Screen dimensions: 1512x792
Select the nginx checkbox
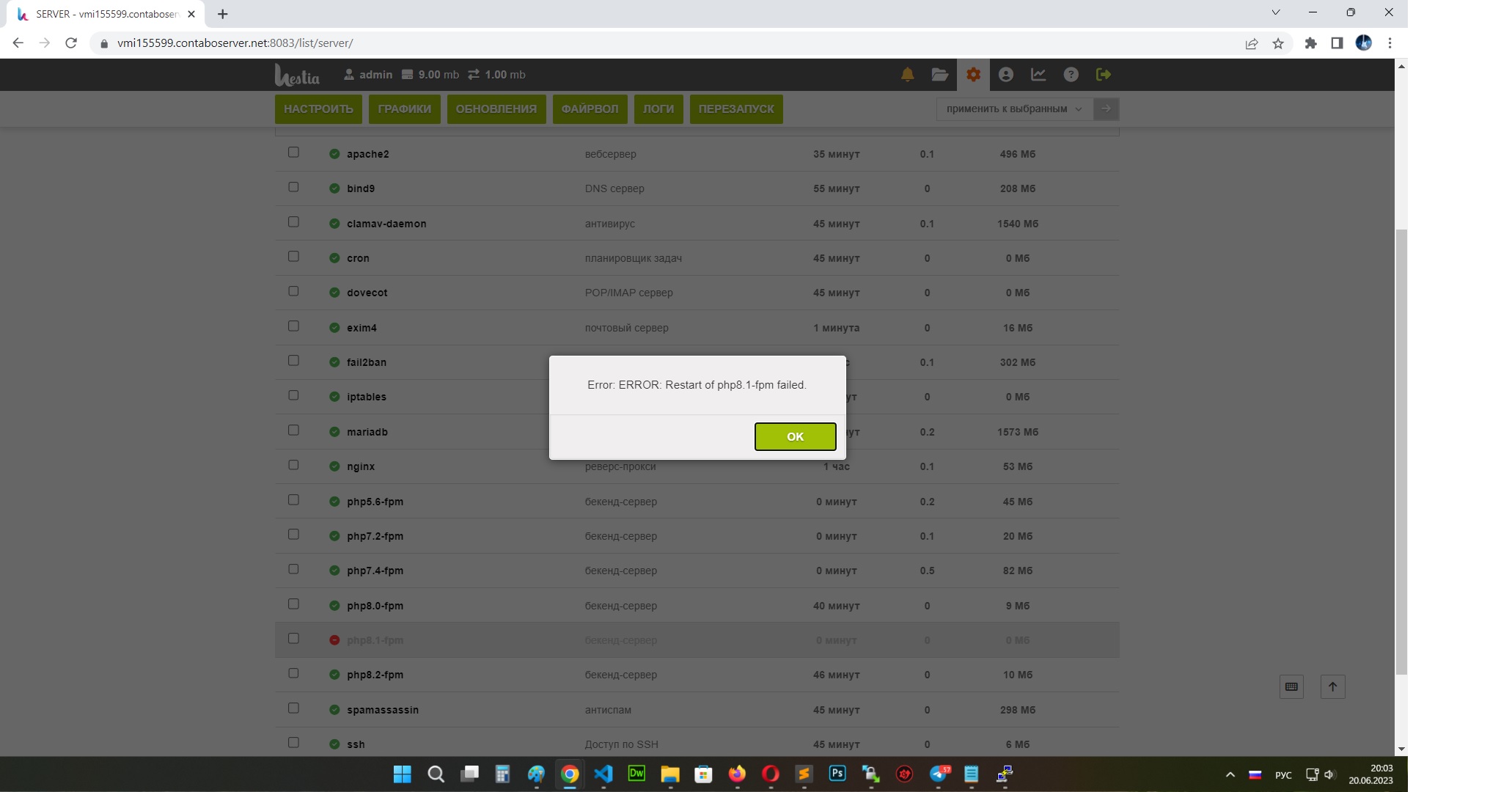(x=293, y=465)
